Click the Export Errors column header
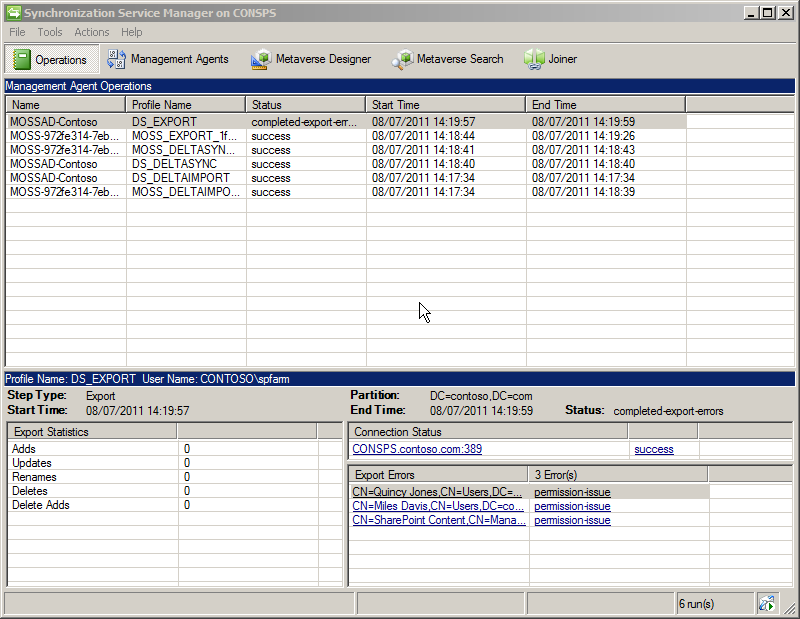The width and height of the screenshot is (800, 619). click(438, 475)
